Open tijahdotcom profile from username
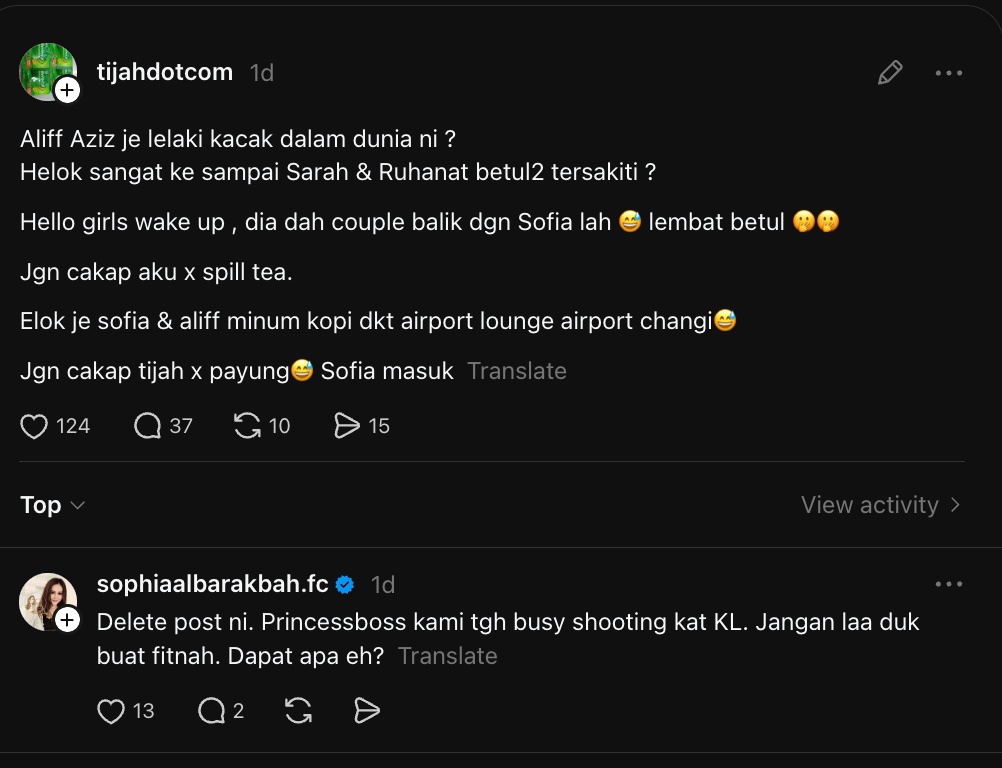The height and width of the screenshot is (768, 1002). point(164,72)
